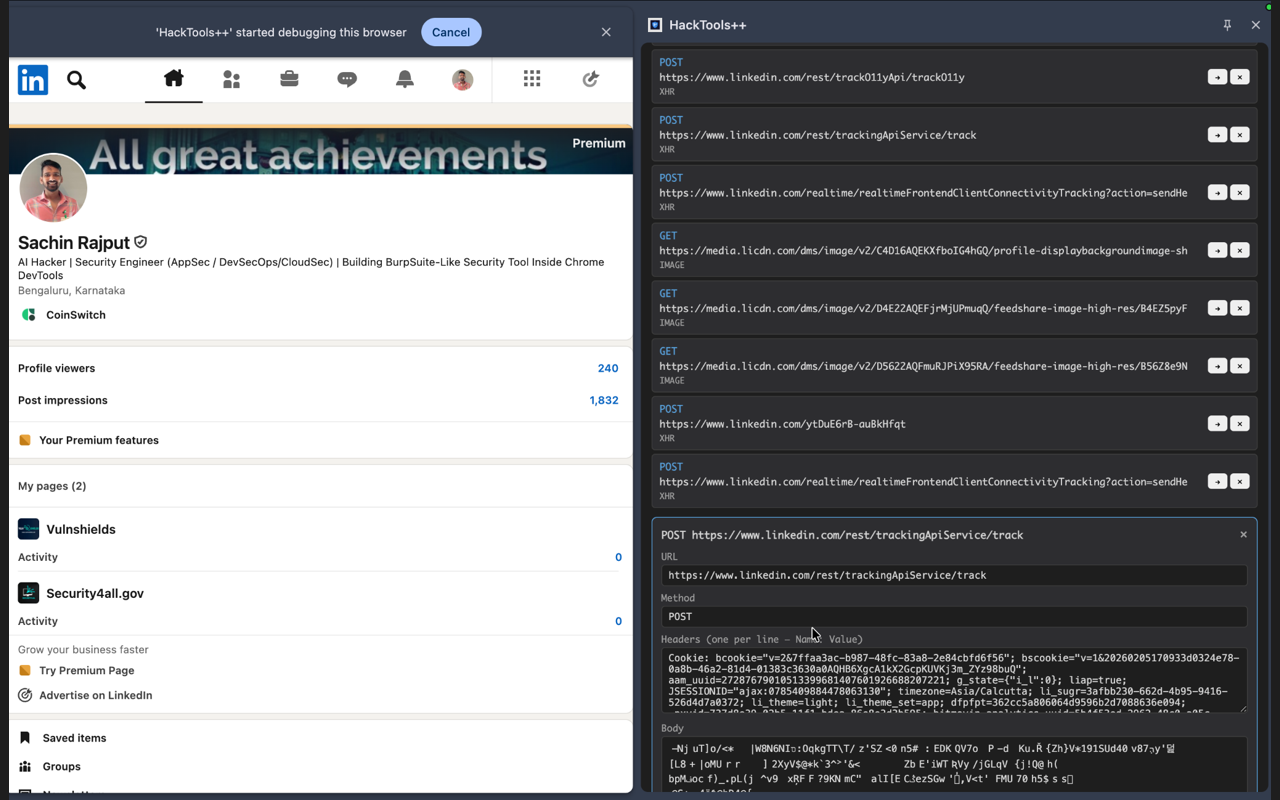
Task: Remove the D5622AQFmuRJPiX95RA image request with its × button
Action: point(1240,366)
